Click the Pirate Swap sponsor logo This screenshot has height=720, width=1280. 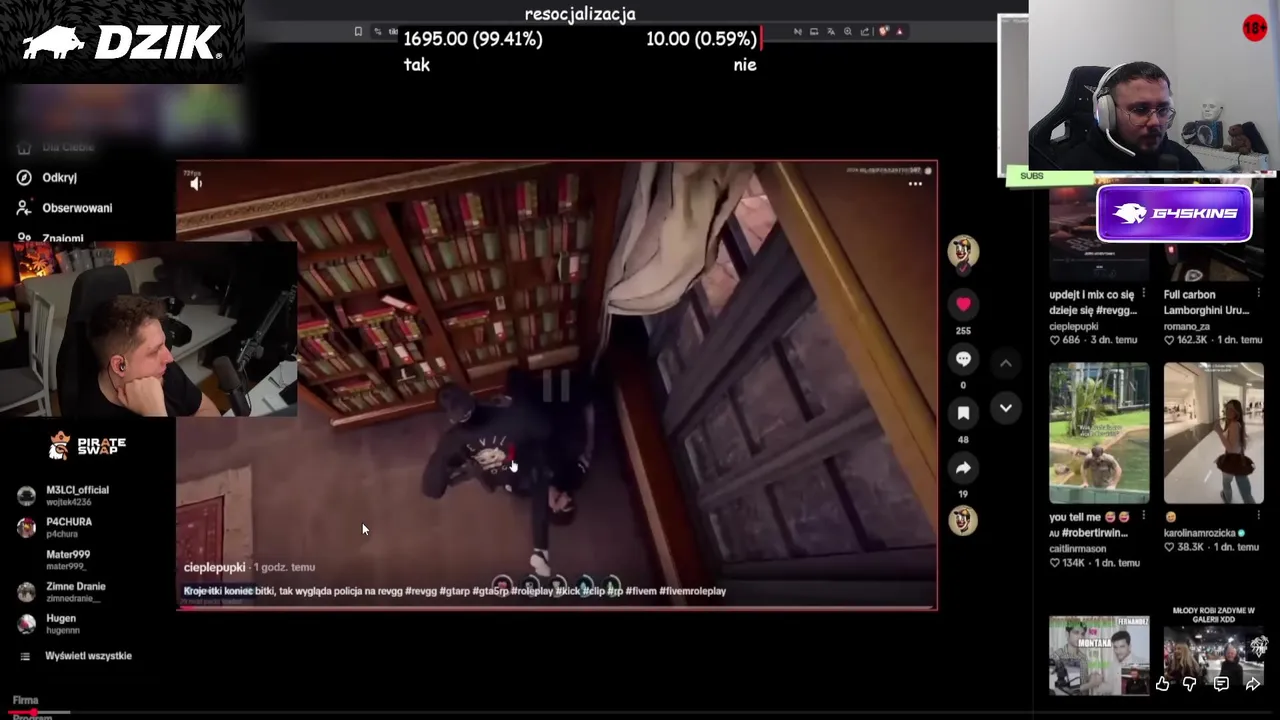88,446
